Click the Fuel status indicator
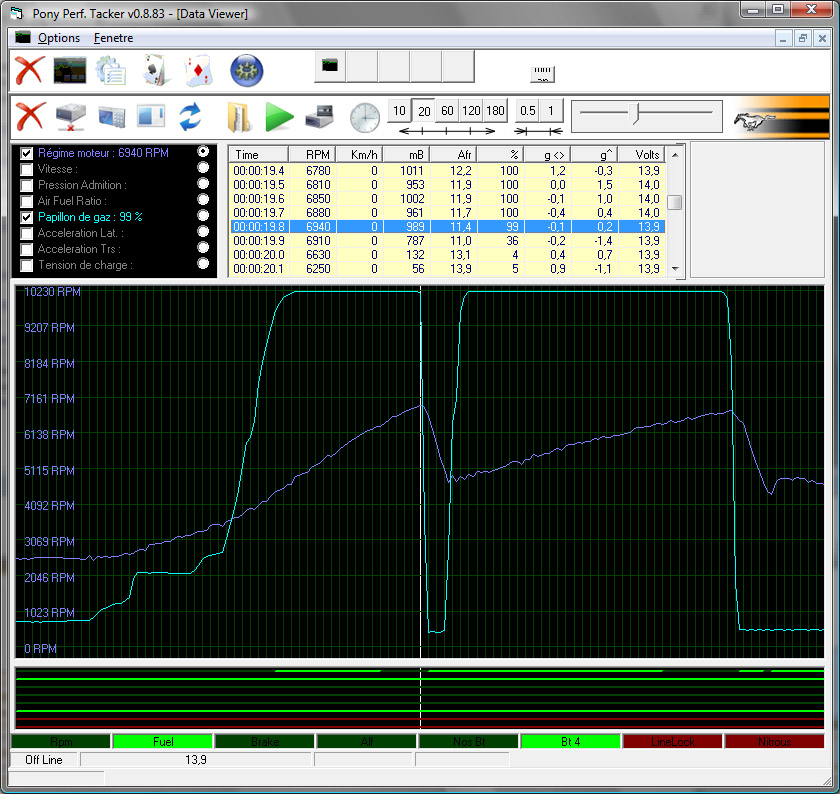 [163, 741]
